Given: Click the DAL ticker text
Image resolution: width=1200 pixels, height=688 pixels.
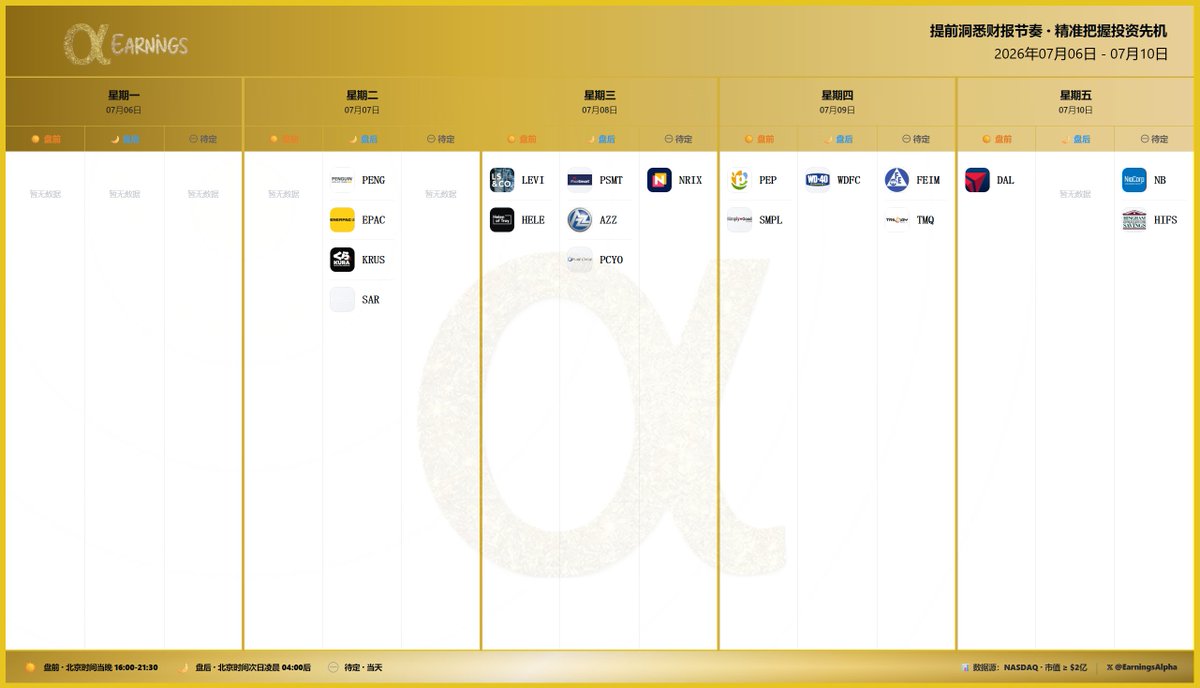Looking at the screenshot, I should (1005, 180).
